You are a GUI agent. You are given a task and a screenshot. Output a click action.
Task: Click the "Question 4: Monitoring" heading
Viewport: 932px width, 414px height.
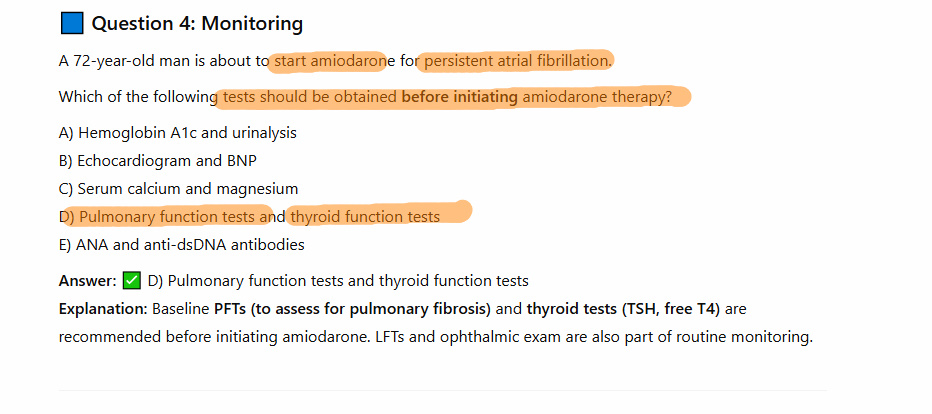click(x=197, y=24)
